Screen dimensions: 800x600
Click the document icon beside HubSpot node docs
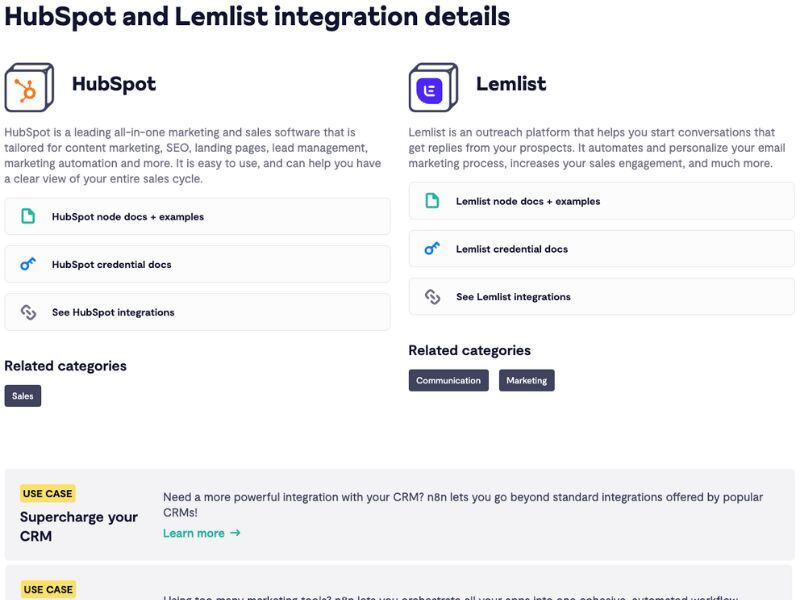[x=28, y=216]
